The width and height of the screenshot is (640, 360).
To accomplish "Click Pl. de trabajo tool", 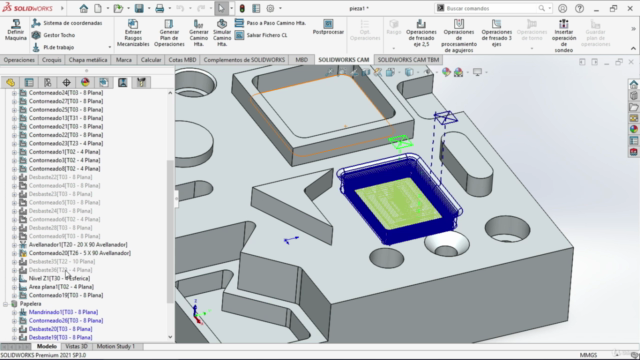I will click(x=53, y=47).
